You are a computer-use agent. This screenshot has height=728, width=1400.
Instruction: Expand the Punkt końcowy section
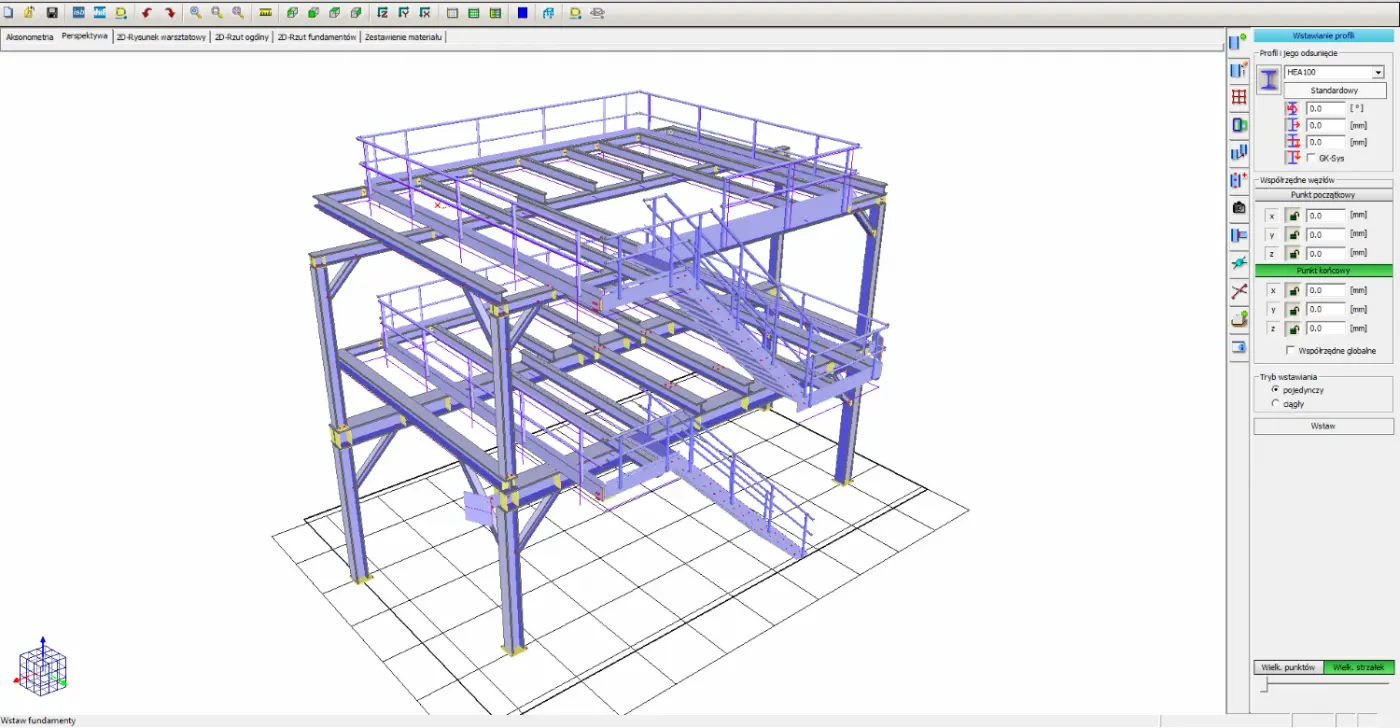click(1323, 270)
